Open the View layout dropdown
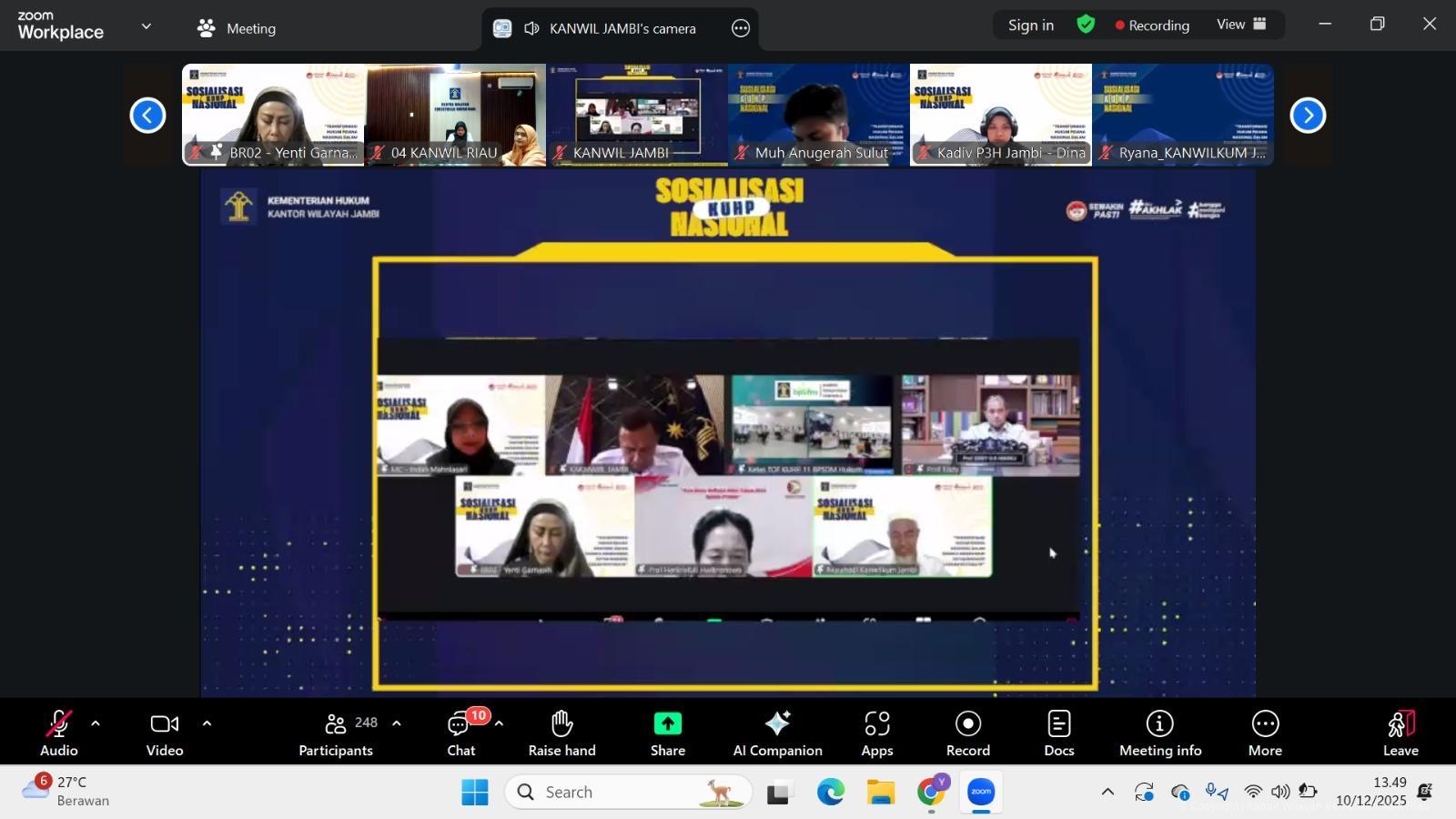Viewport: 1456px width, 819px height. tap(1241, 25)
